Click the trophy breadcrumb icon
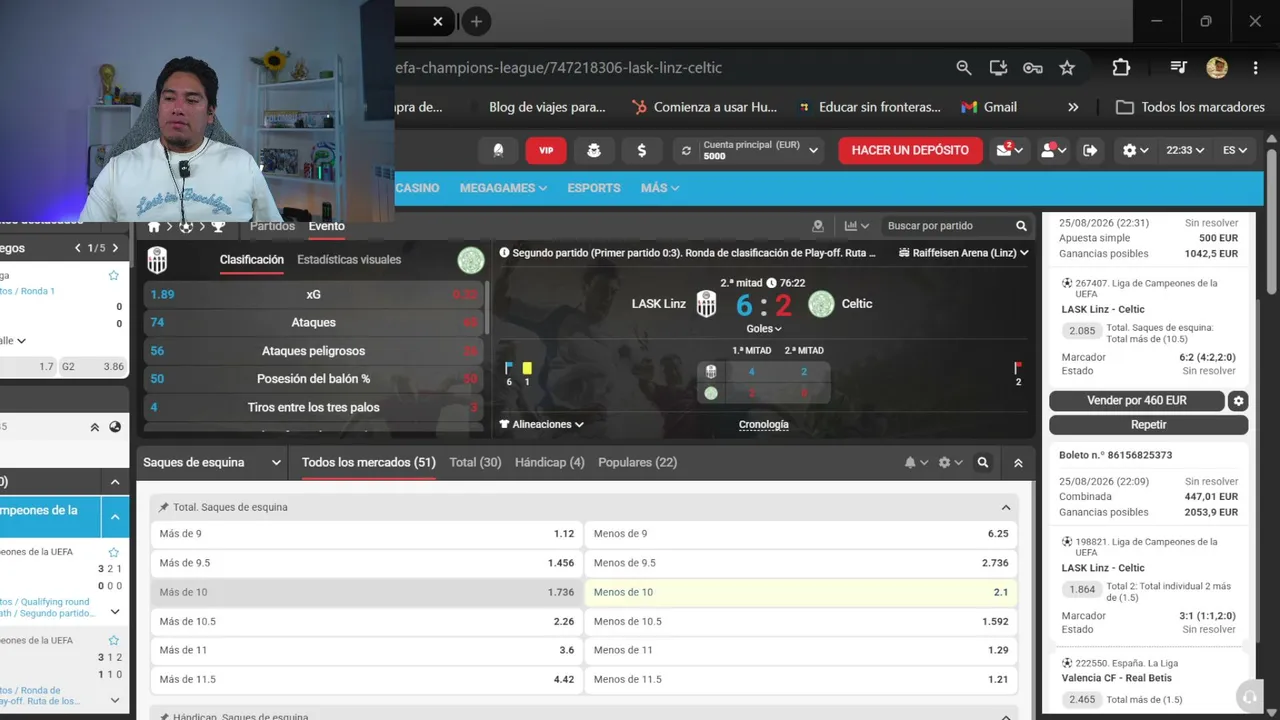 218,227
